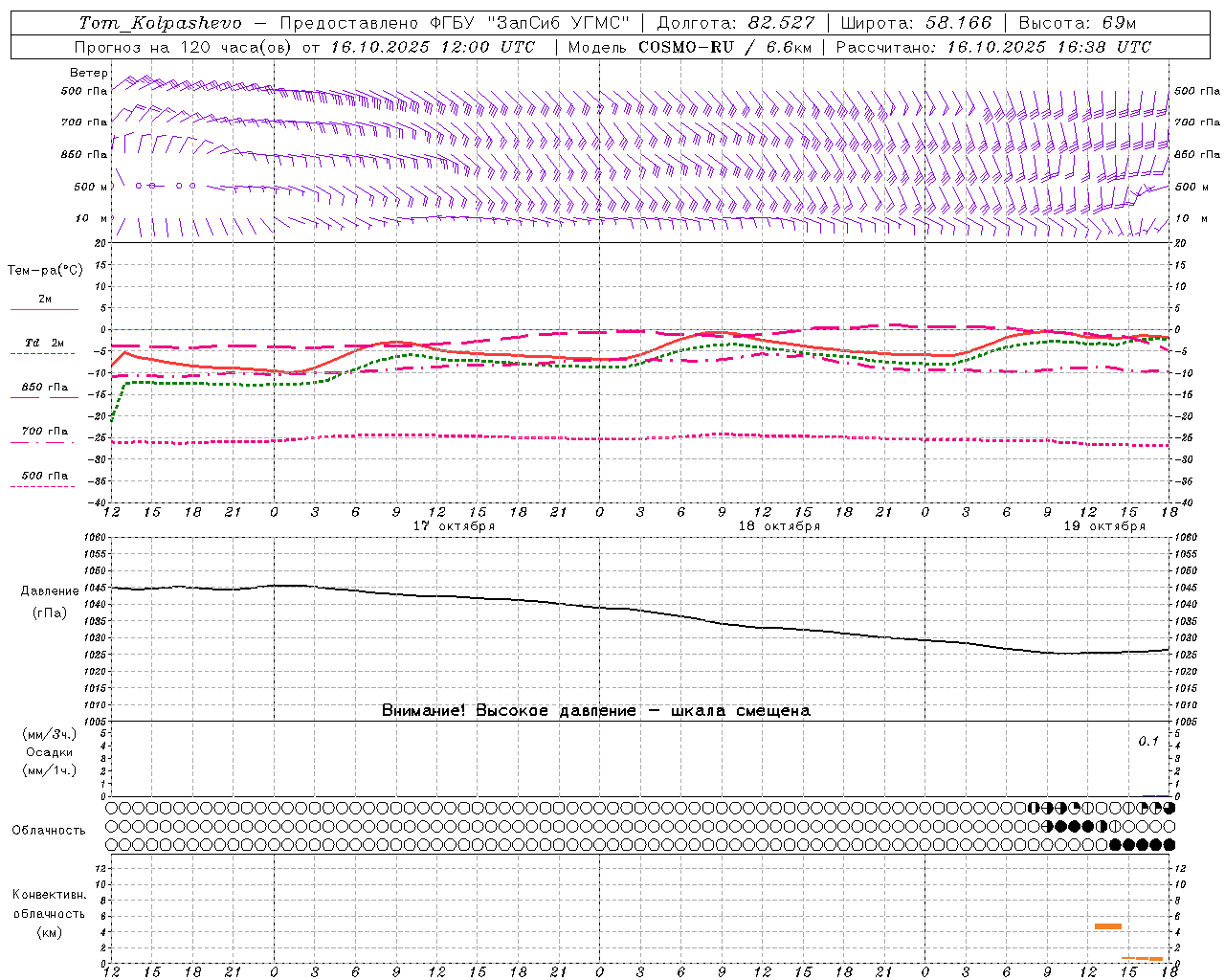Select the '850 гПа' entry in temperature legend
Viewport: 1225px width, 980px height.
45,388
